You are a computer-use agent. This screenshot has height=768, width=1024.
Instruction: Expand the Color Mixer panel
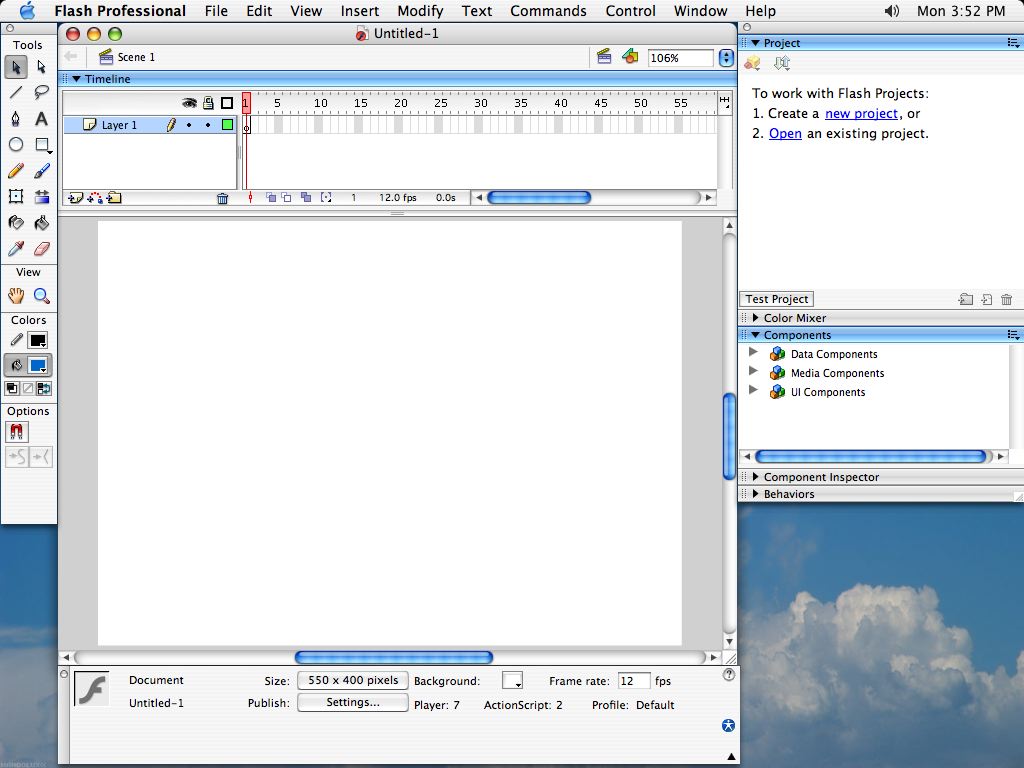pos(756,318)
